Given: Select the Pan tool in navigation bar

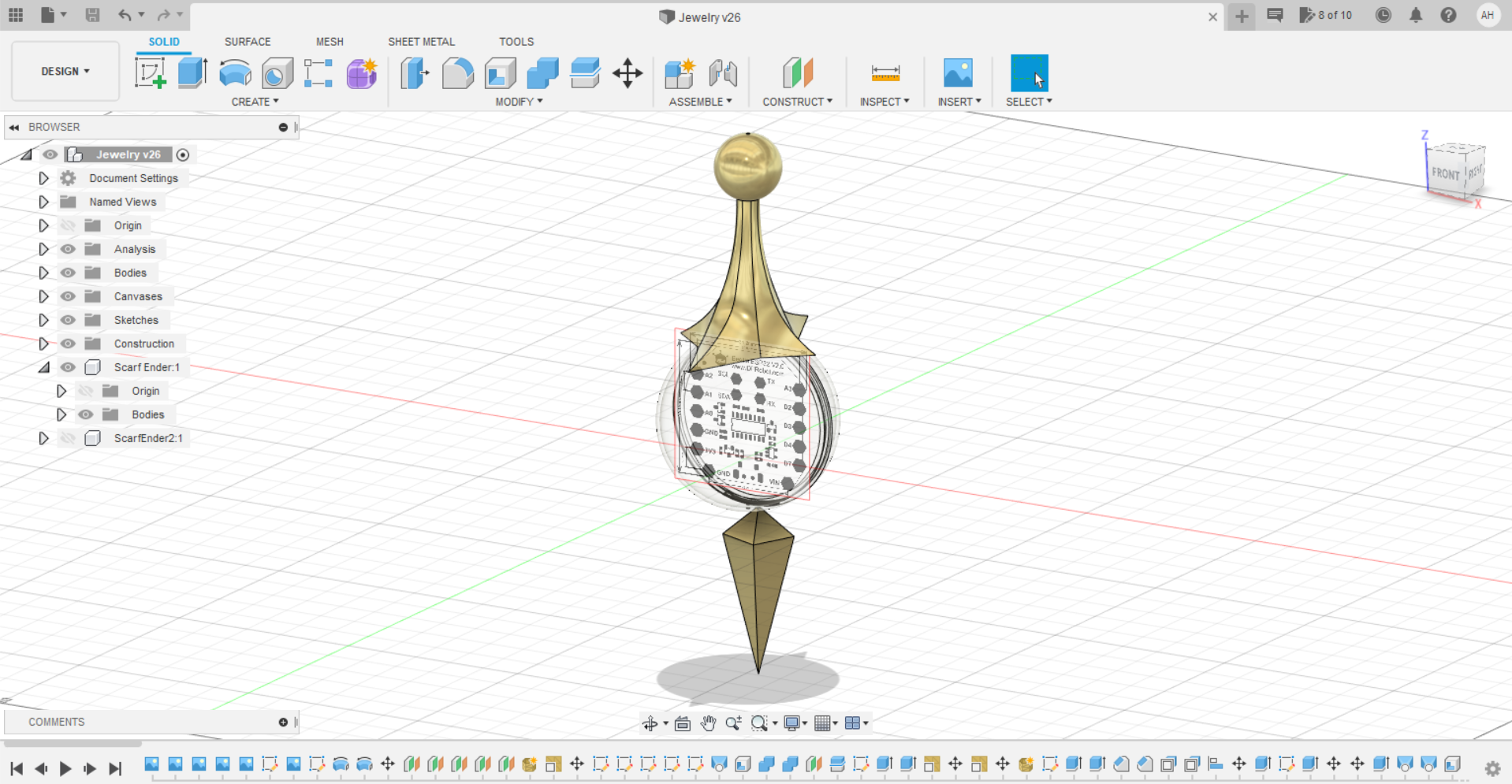Looking at the screenshot, I should [707, 723].
